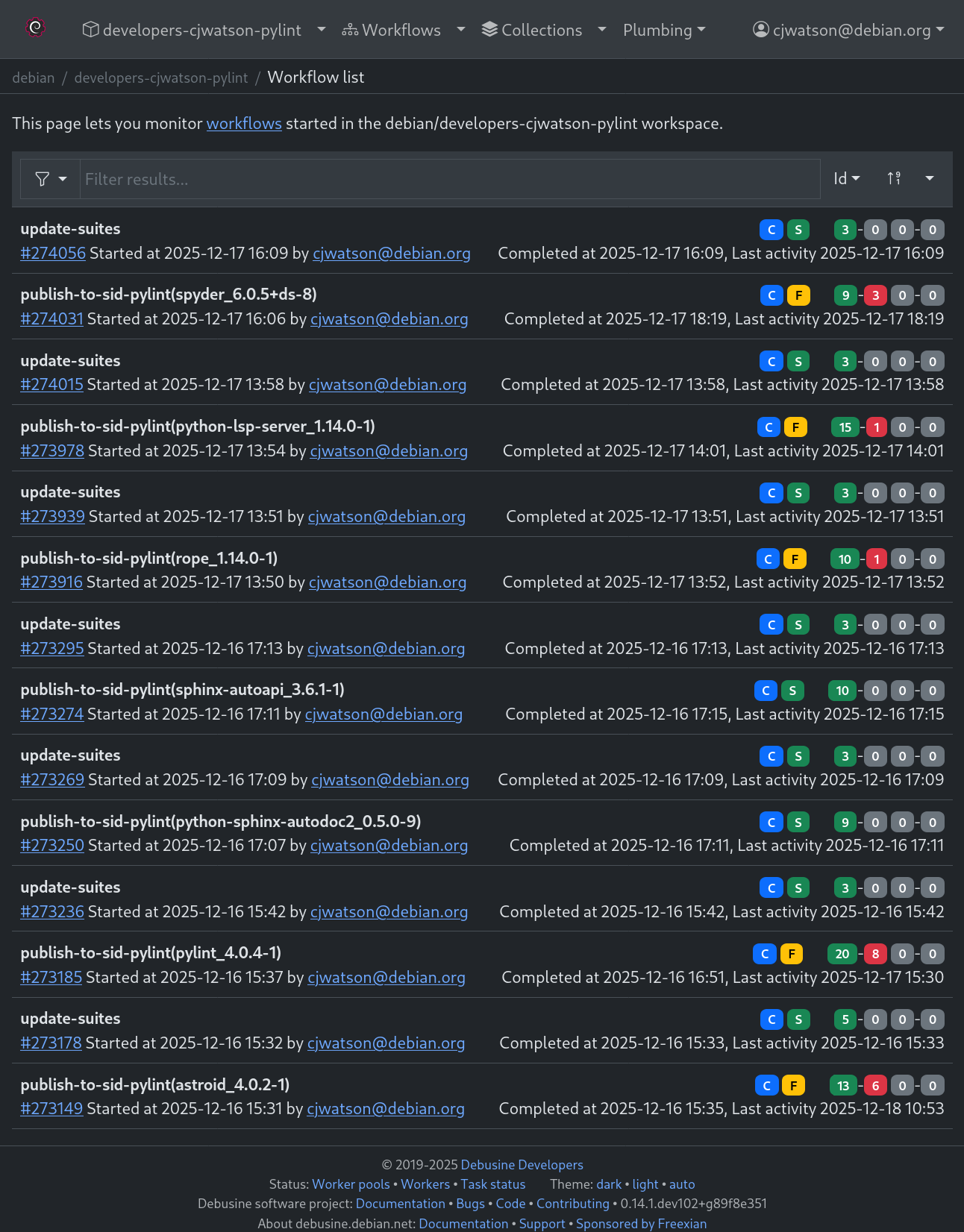Open the Collections navbar item

click(x=531, y=30)
